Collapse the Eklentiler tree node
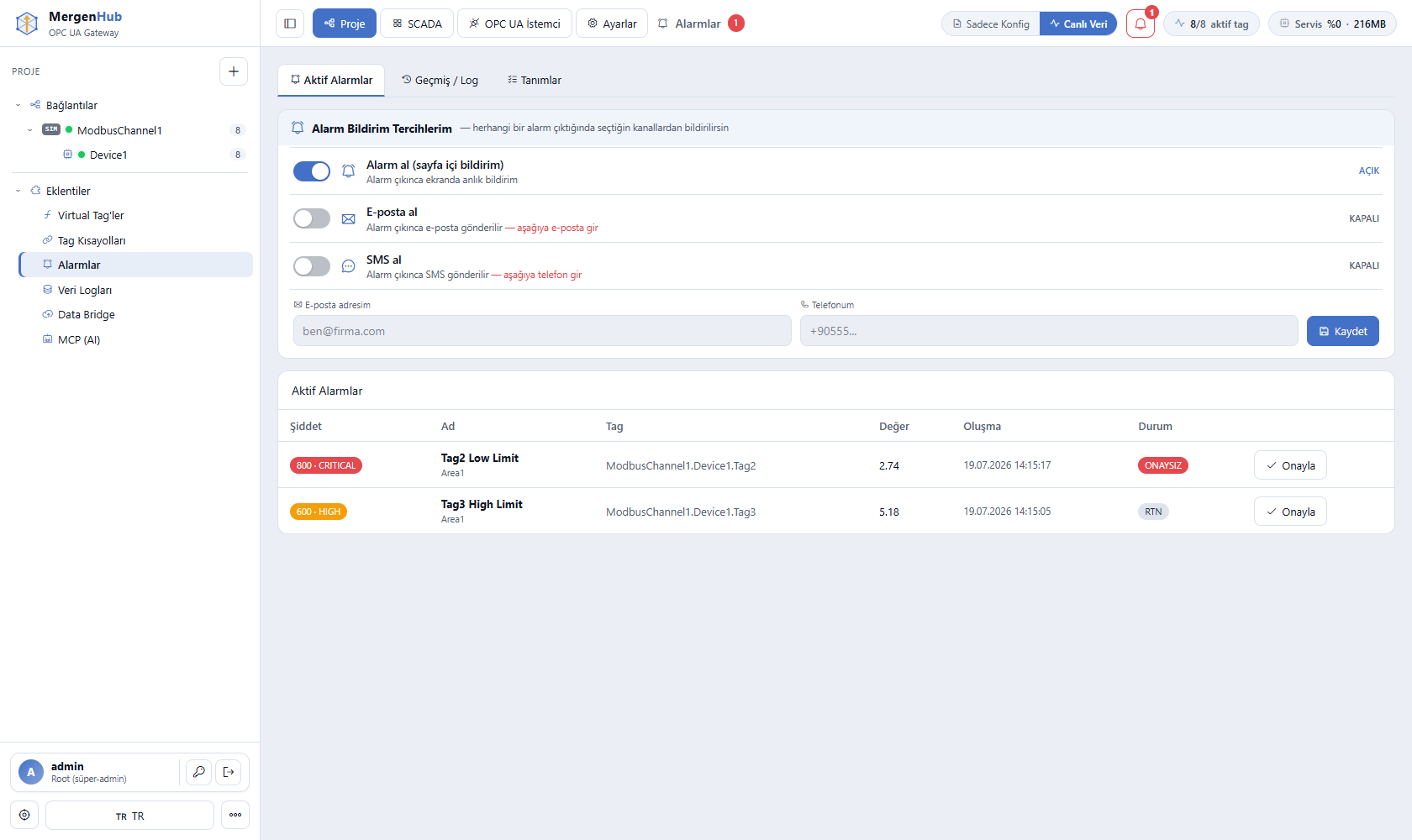 click(18, 191)
